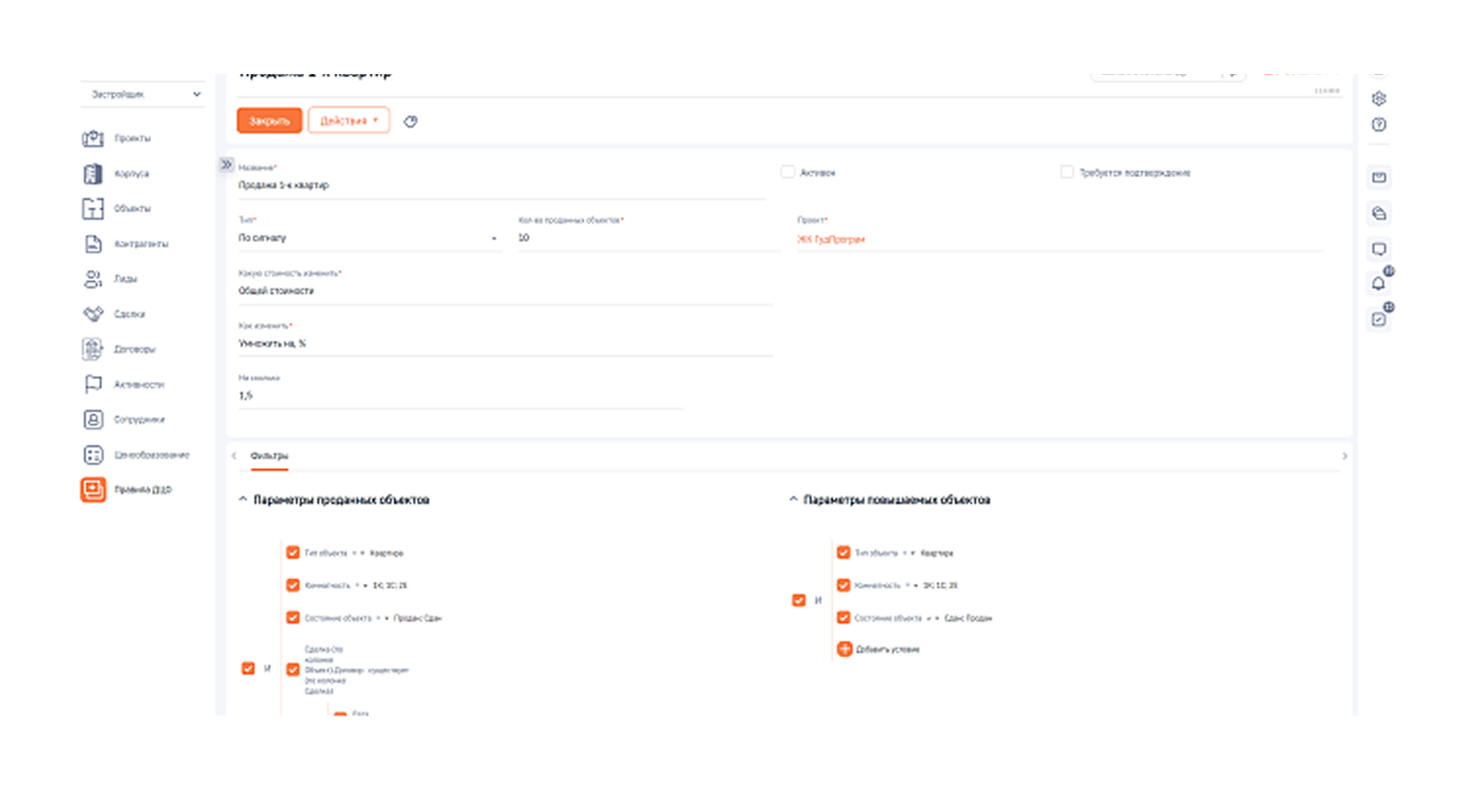The width and height of the screenshot is (1474, 812).
Task: Uncheck the И group checkbox under повышаемых объектов
Action: pos(798,601)
